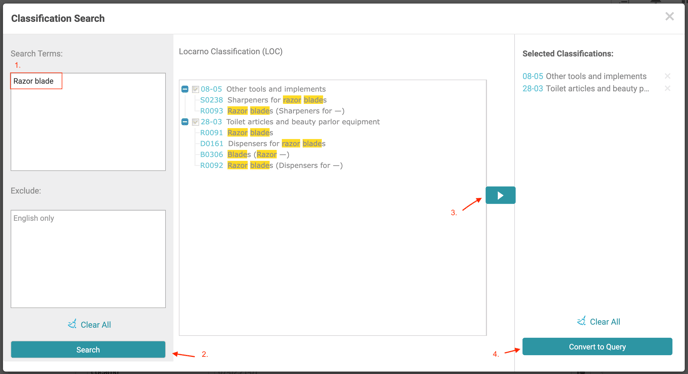Screen dimensions: 688x374
Task: Select S0238 Sharpeners for razor blades
Action: tap(263, 100)
